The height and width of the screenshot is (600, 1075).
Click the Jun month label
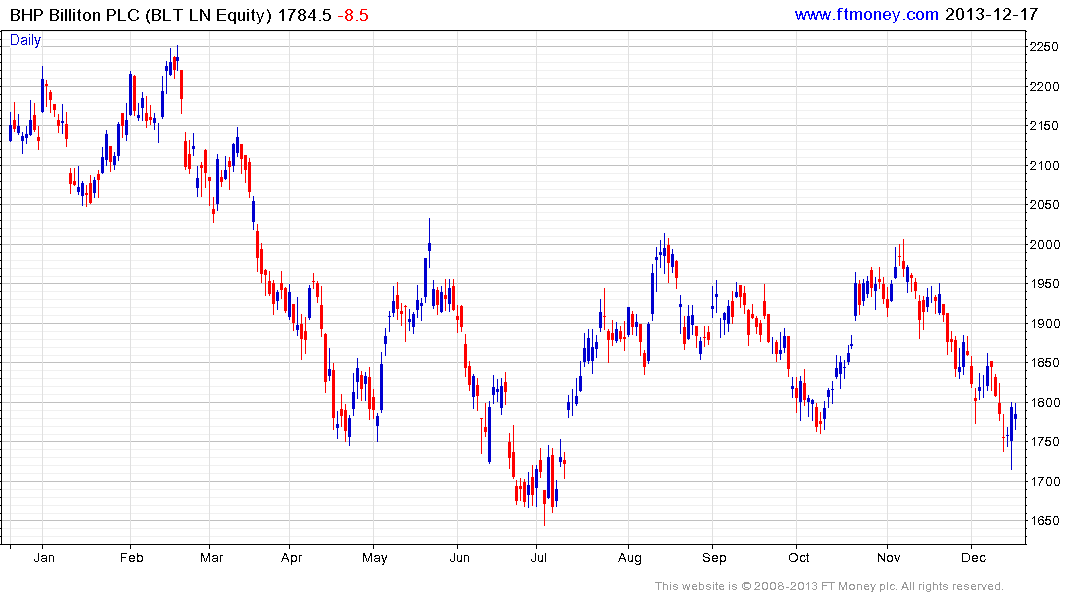[x=459, y=557]
